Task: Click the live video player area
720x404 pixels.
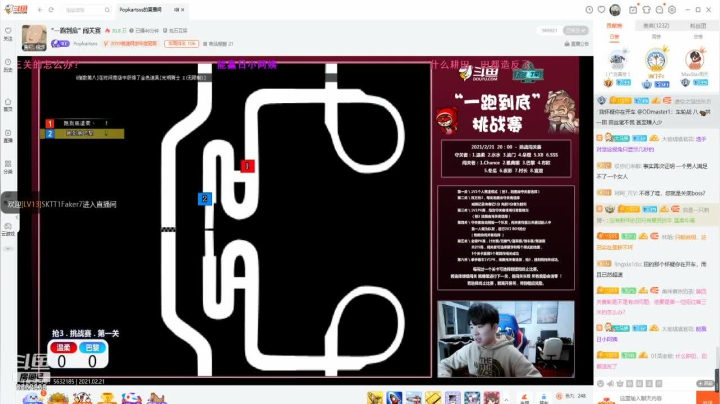Action: pyautogui.click(x=305, y=220)
